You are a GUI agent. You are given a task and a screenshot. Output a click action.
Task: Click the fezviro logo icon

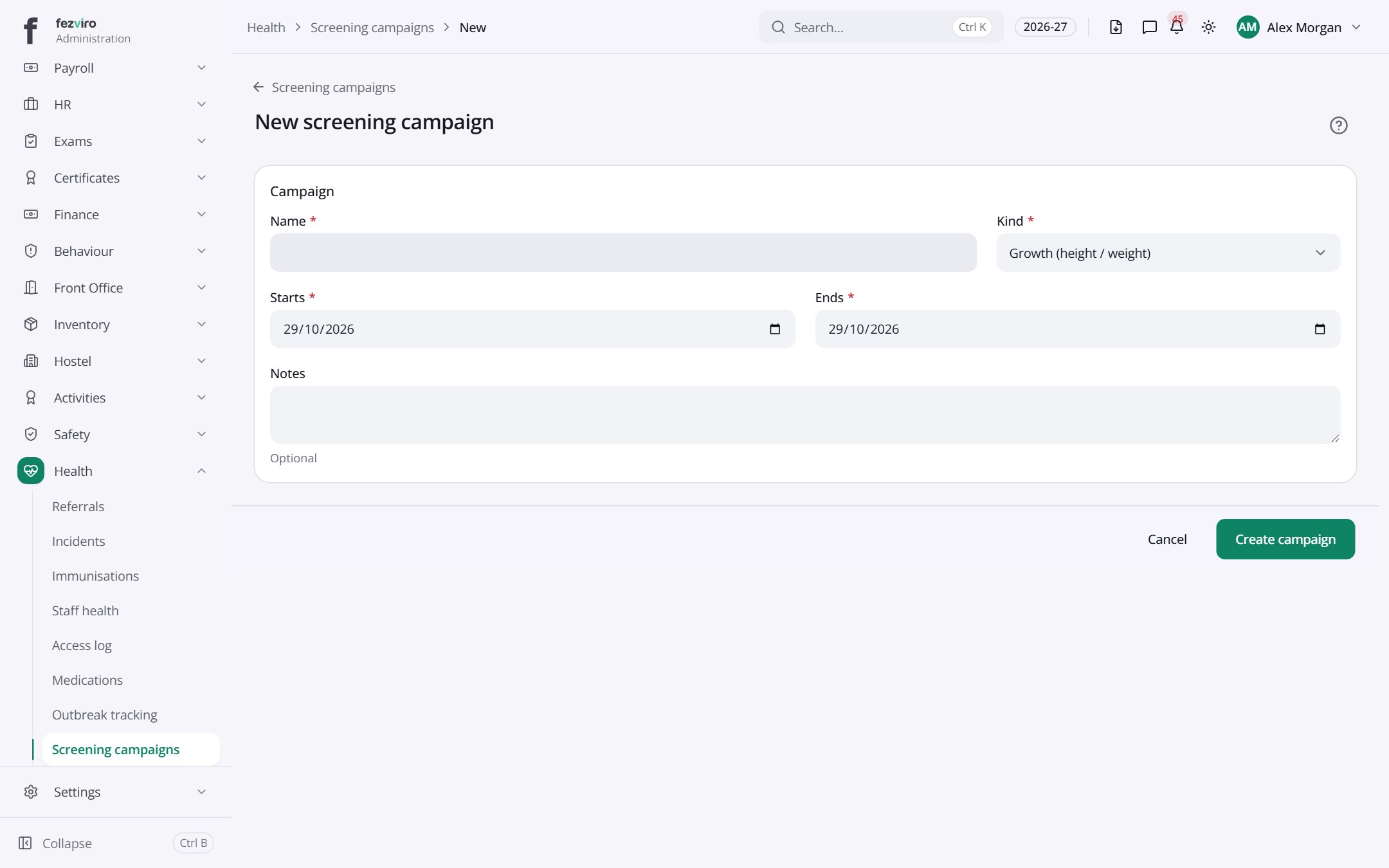coord(30,30)
